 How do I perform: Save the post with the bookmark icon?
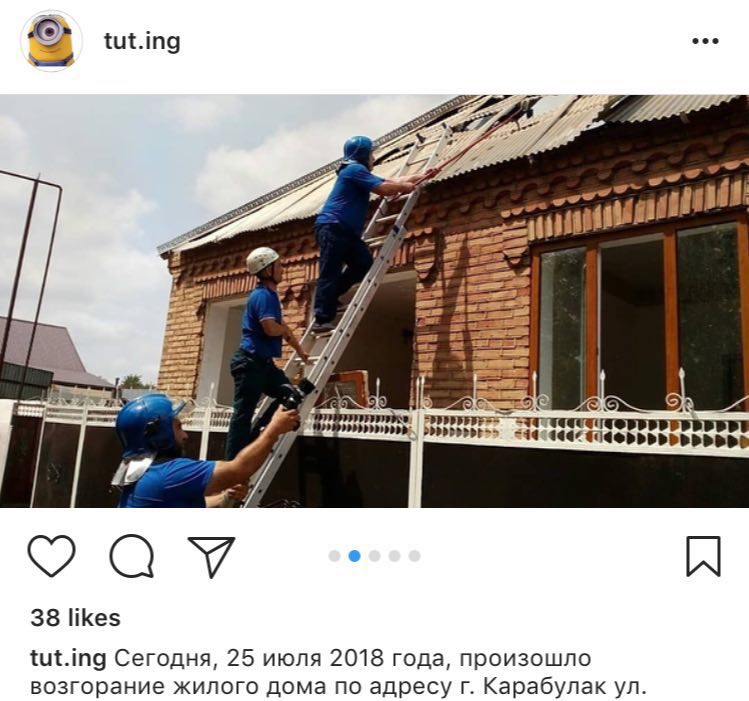(x=703, y=556)
